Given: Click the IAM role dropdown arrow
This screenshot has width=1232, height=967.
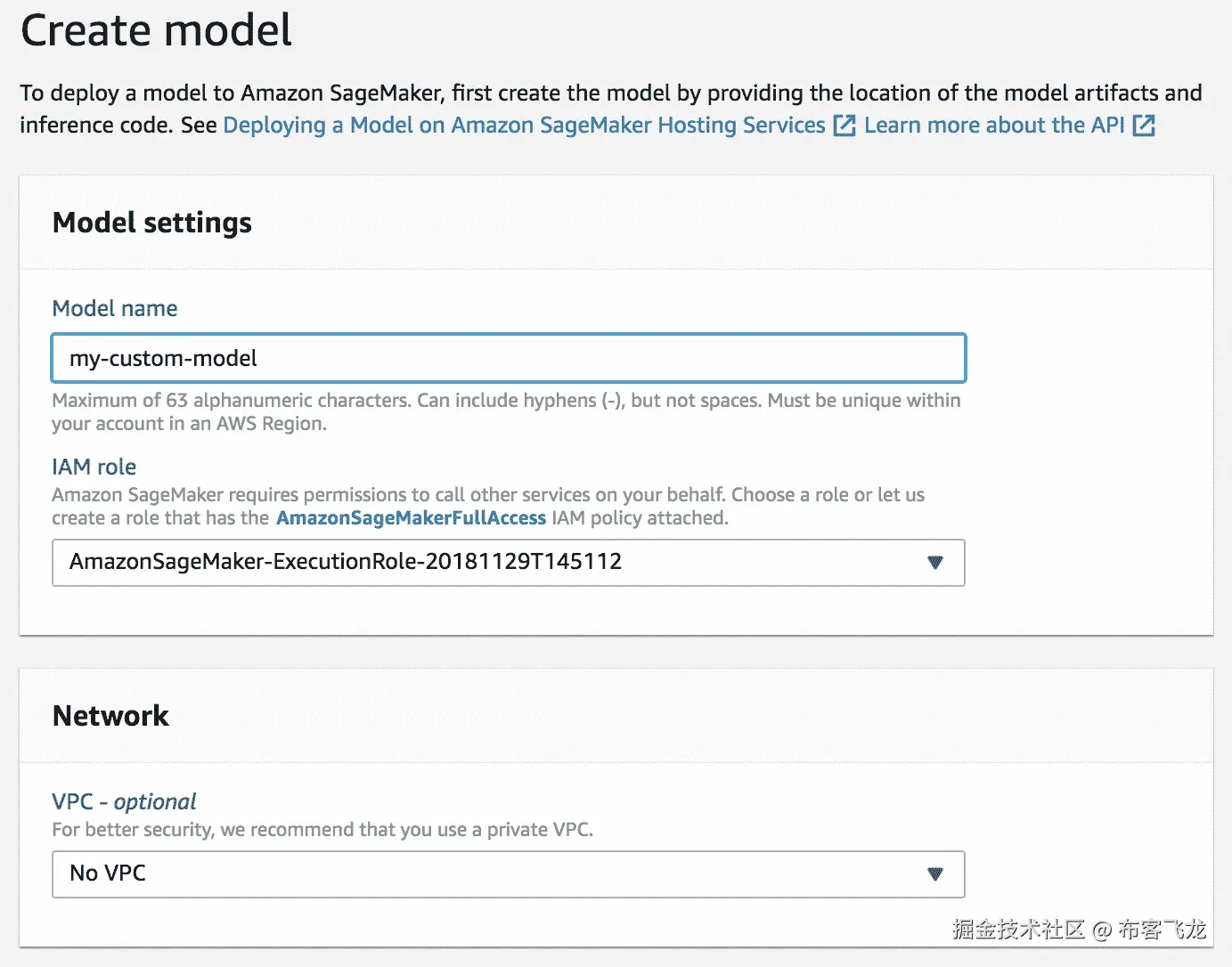Looking at the screenshot, I should tap(934, 563).
